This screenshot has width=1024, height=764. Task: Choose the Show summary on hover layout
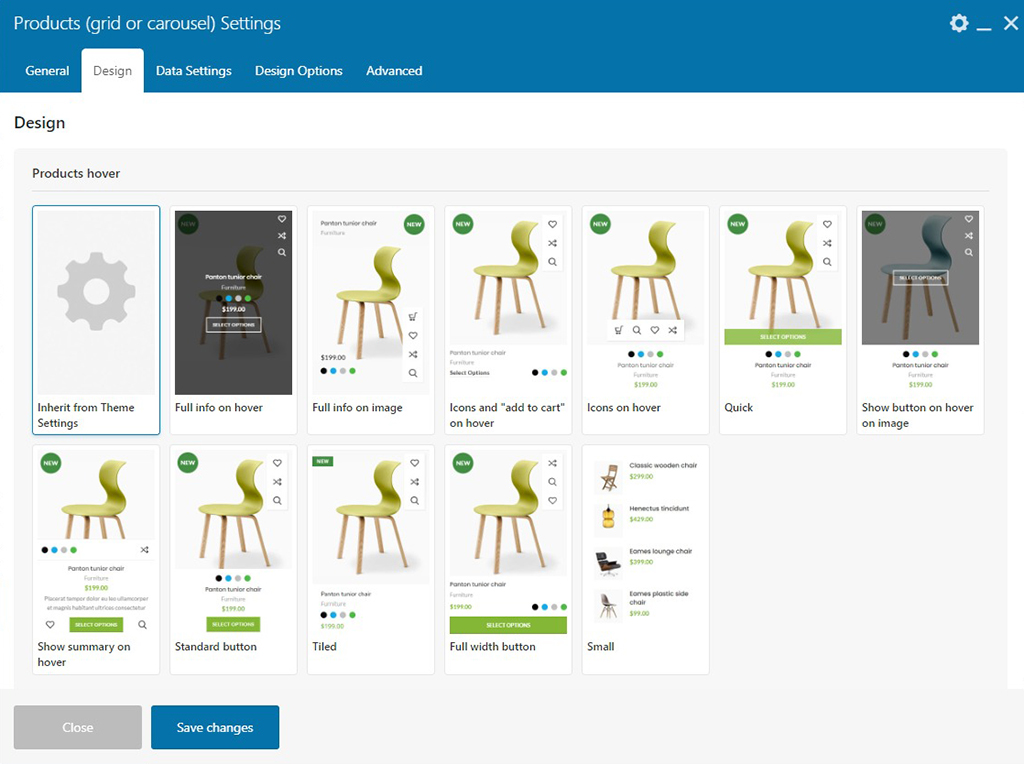pyautogui.click(x=96, y=557)
